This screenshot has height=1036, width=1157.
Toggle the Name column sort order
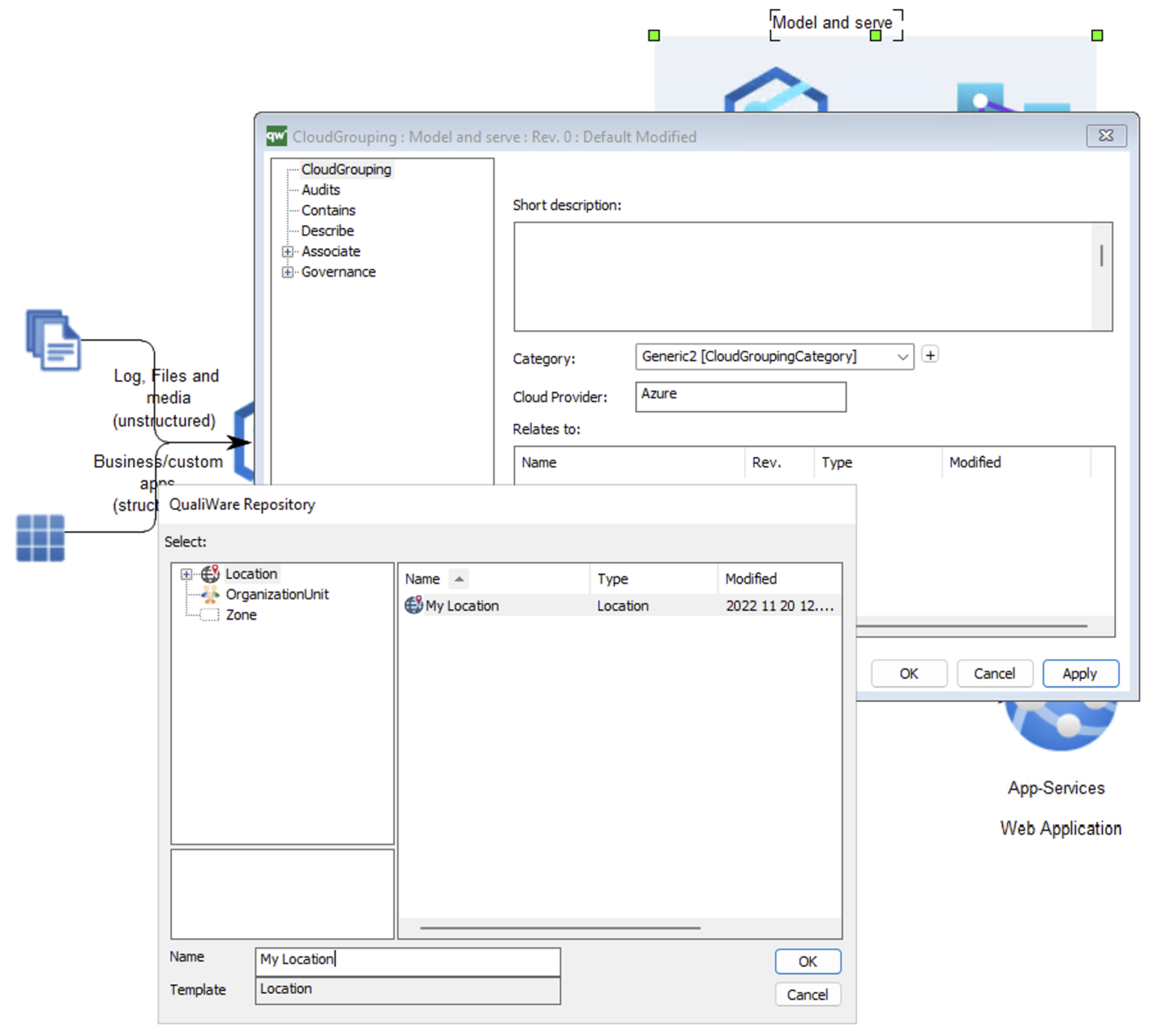pos(459,578)
